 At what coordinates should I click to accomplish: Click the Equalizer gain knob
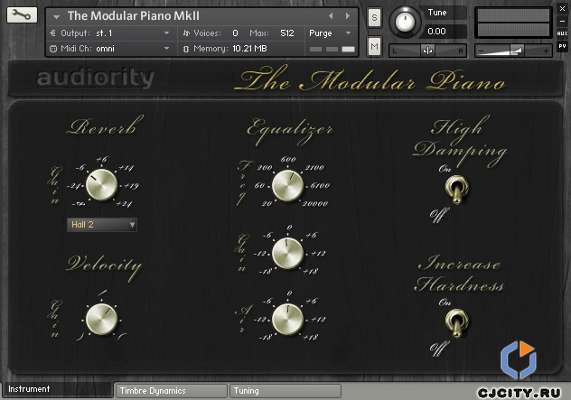tap(288, 253)
